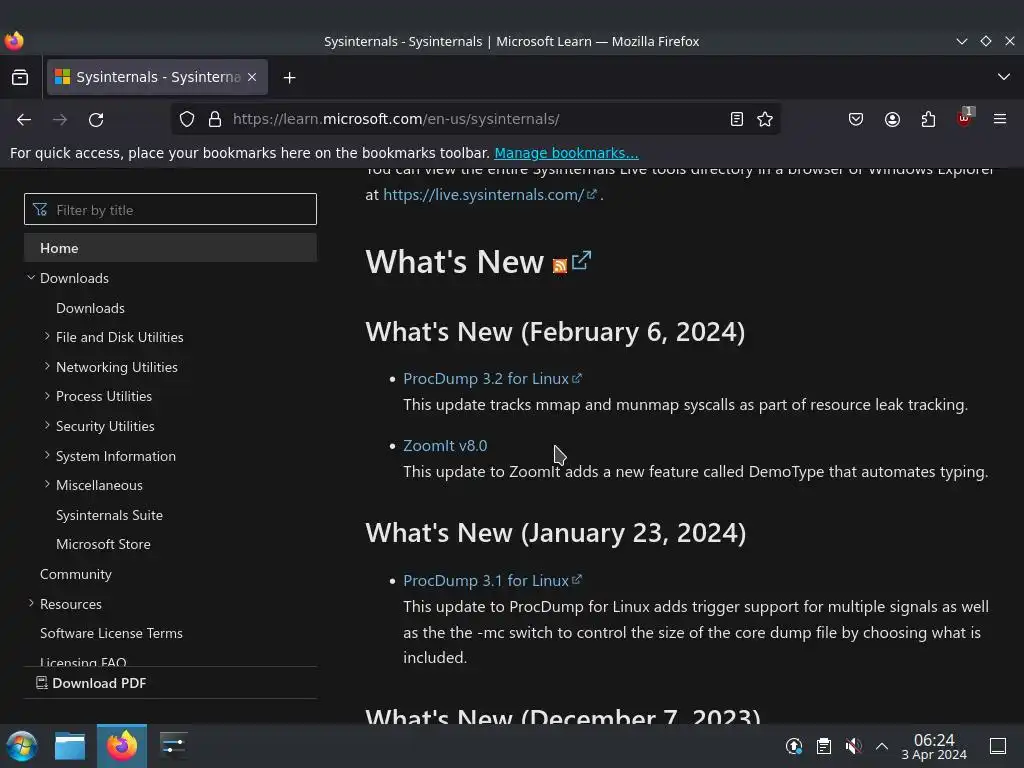Reload the current page
The height and width of the screenshot is (768, 1024).
click(x=96, y=120)
